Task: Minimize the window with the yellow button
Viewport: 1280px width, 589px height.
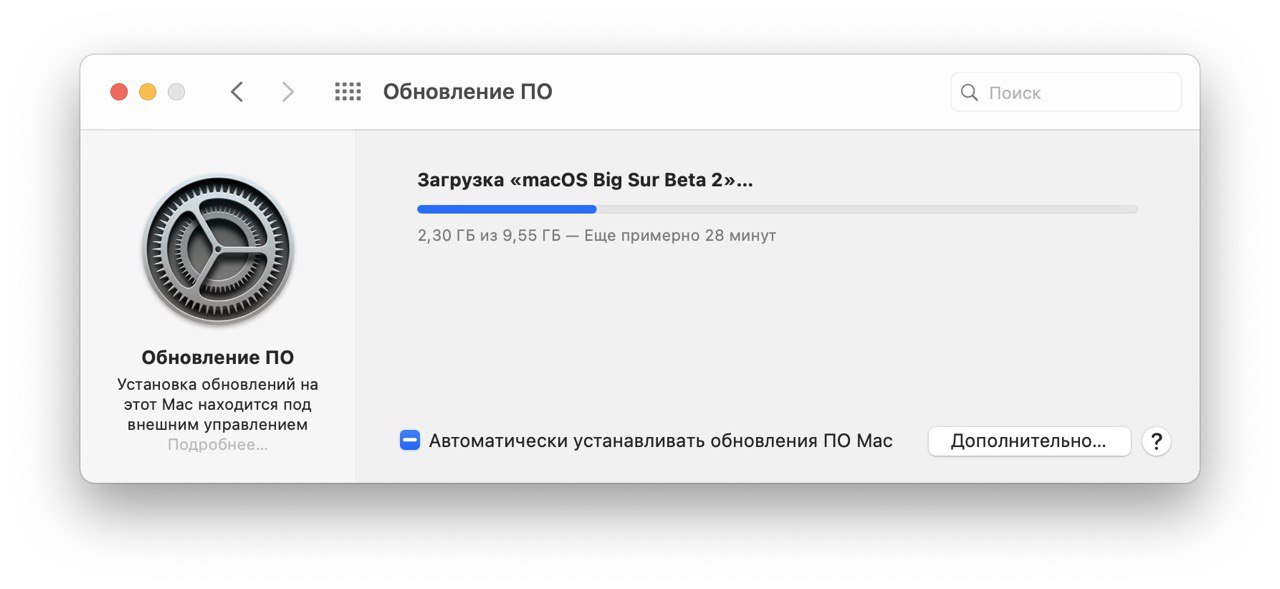Action: click(148, 92)
